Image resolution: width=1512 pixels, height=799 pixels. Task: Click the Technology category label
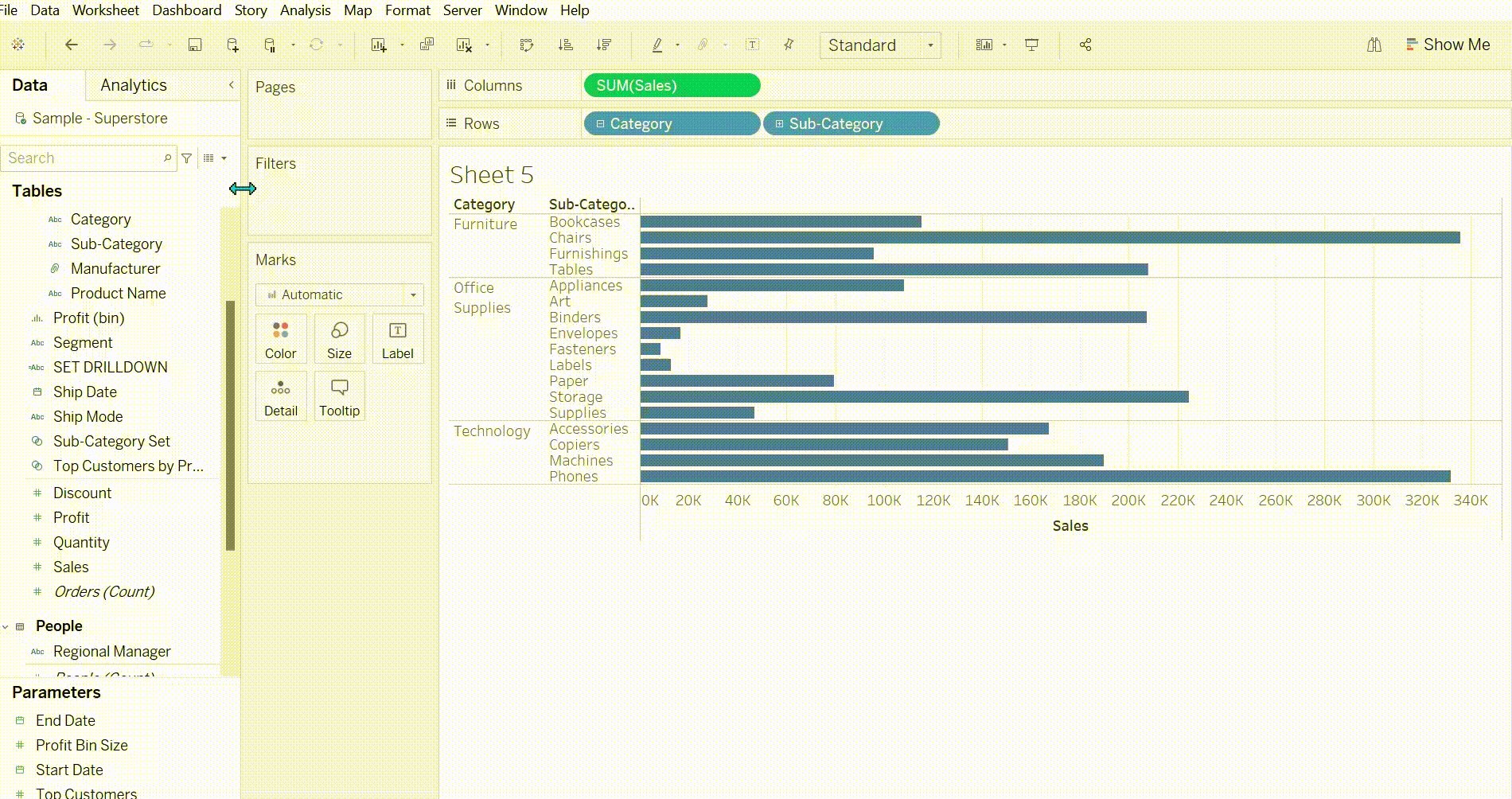pyautogui.click(x=492, y=431)
